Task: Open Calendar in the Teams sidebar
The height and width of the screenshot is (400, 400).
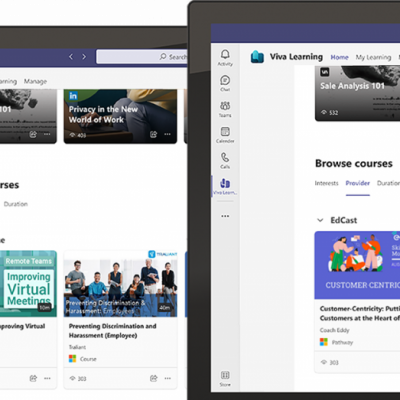Action: (x=225, y=135)
